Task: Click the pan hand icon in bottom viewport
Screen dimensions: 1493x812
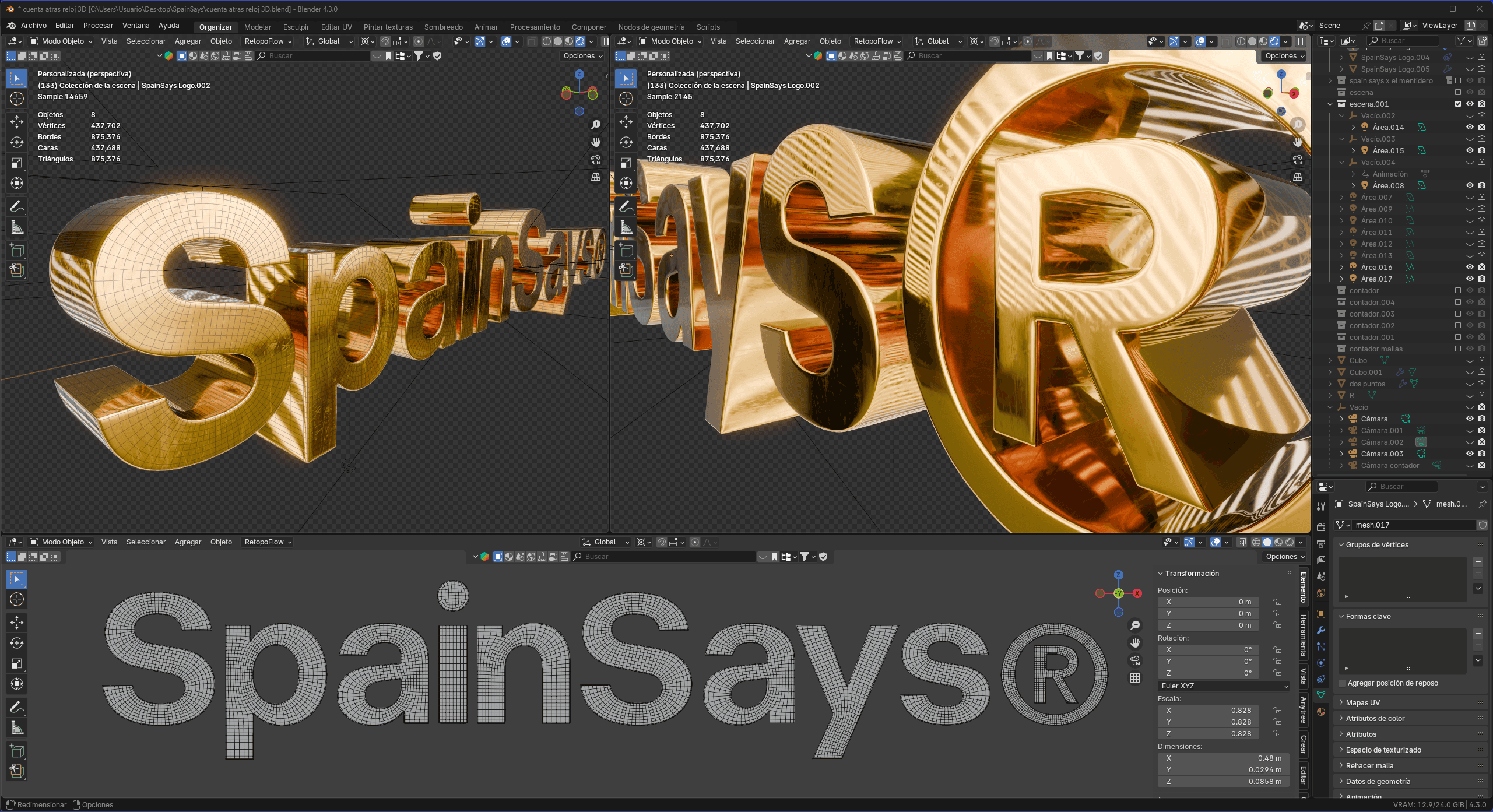Action: (1135, 643)
